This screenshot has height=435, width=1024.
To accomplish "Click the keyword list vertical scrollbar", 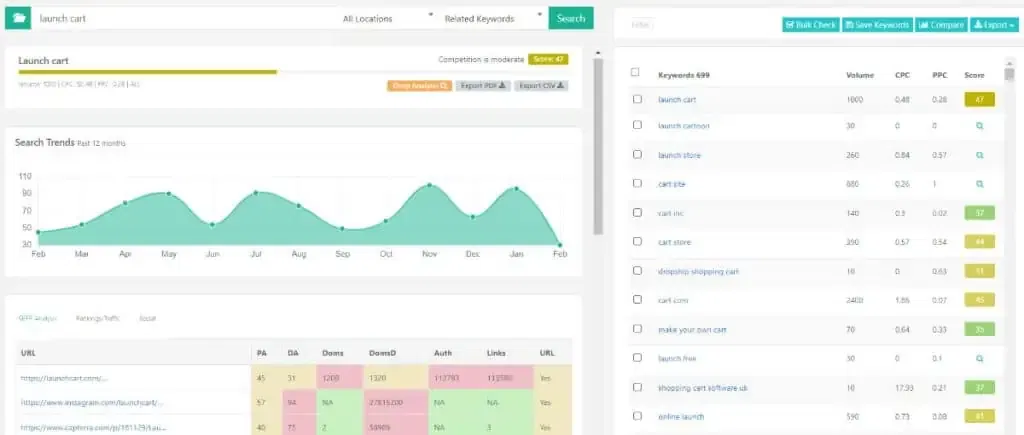I will (1010, 73).
